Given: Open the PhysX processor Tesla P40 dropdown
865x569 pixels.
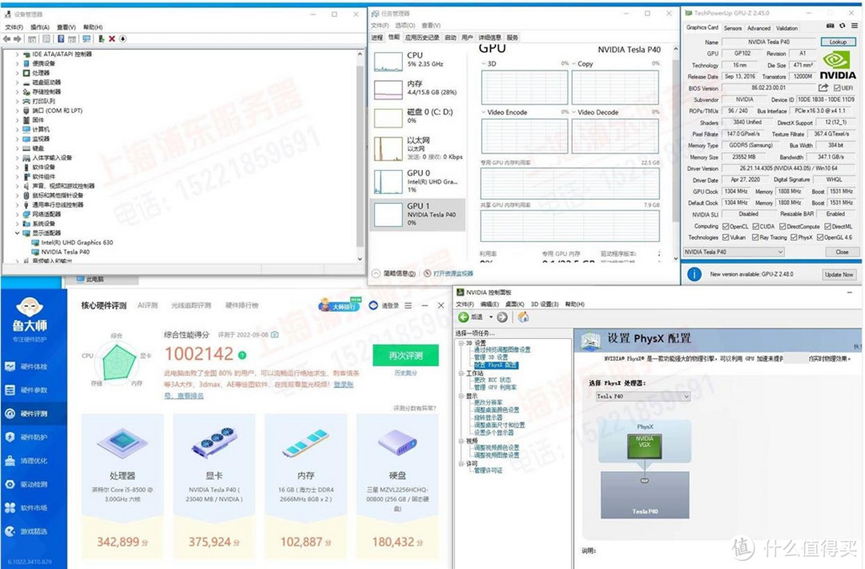Looking at the screenshot, I should point(642,396).
